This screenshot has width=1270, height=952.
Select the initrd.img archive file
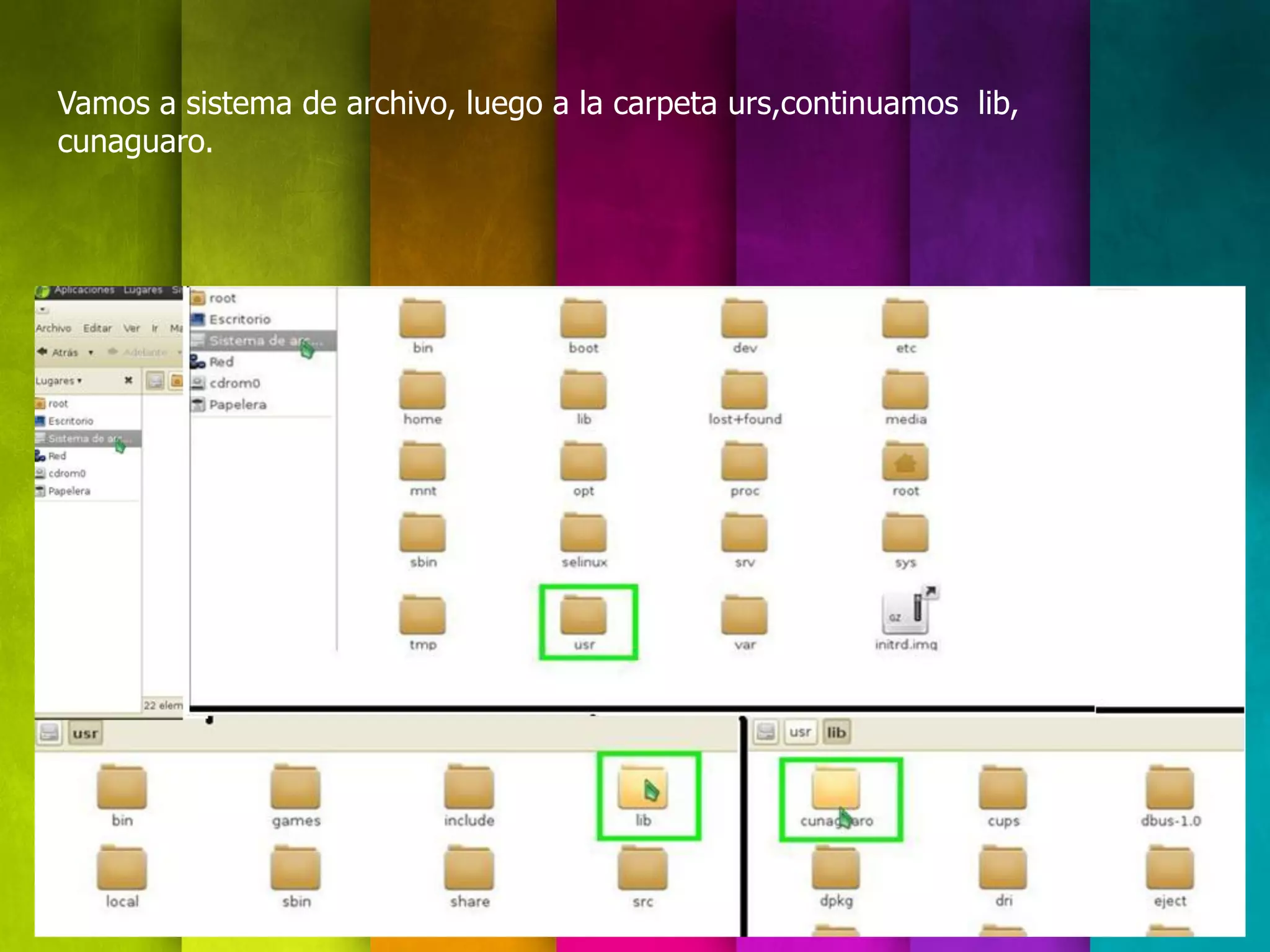point(906,619)
